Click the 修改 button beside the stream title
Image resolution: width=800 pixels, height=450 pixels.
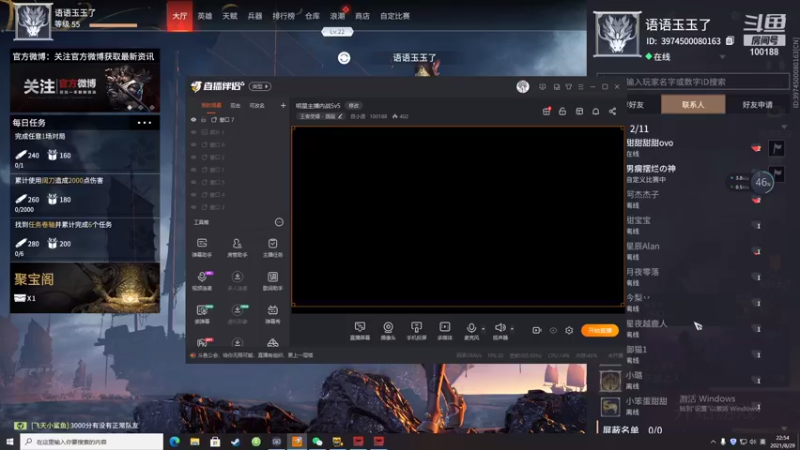pos(354,106)
